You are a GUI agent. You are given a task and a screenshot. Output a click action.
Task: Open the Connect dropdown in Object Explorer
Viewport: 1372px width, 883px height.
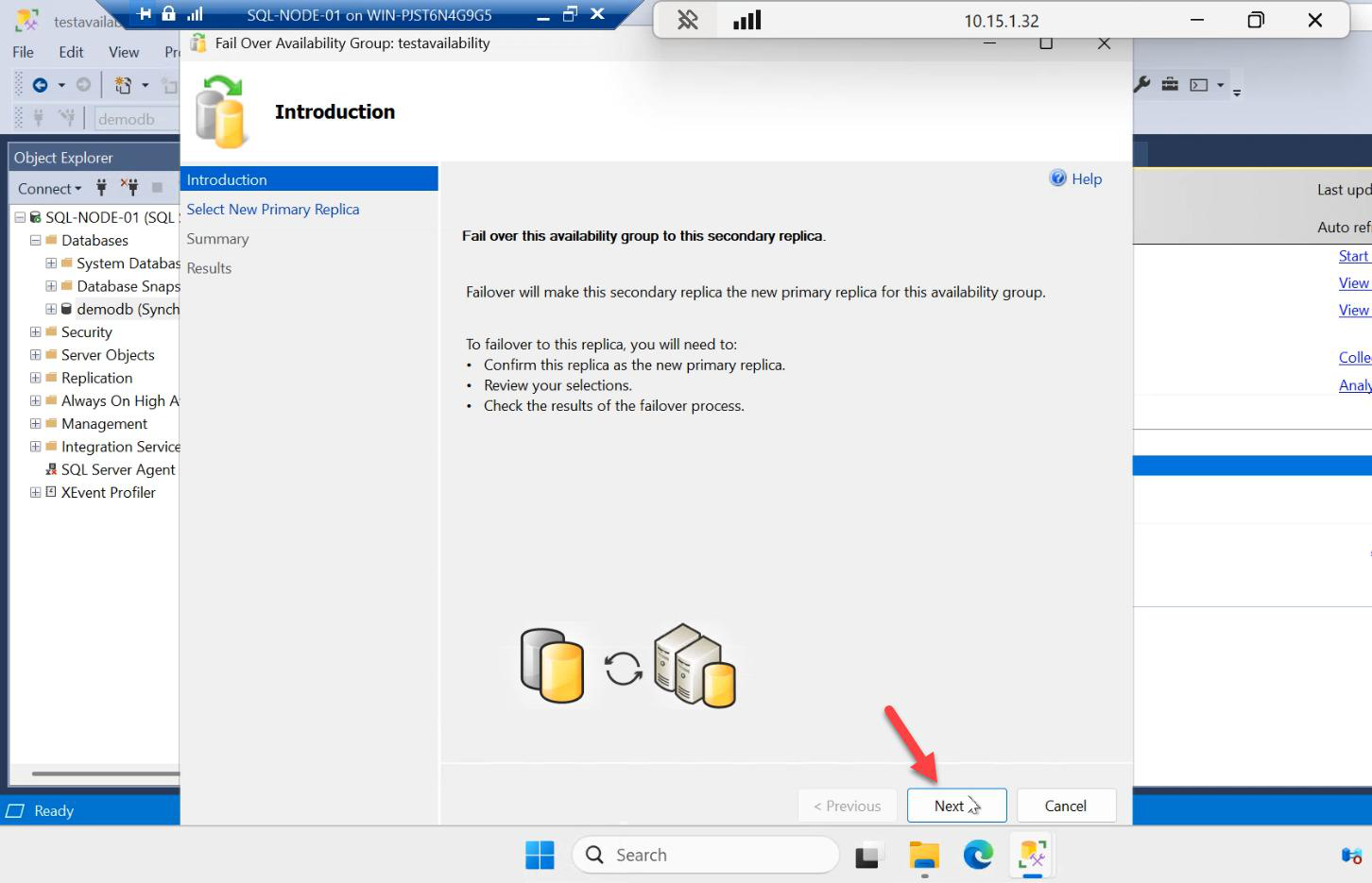point(50,188)
